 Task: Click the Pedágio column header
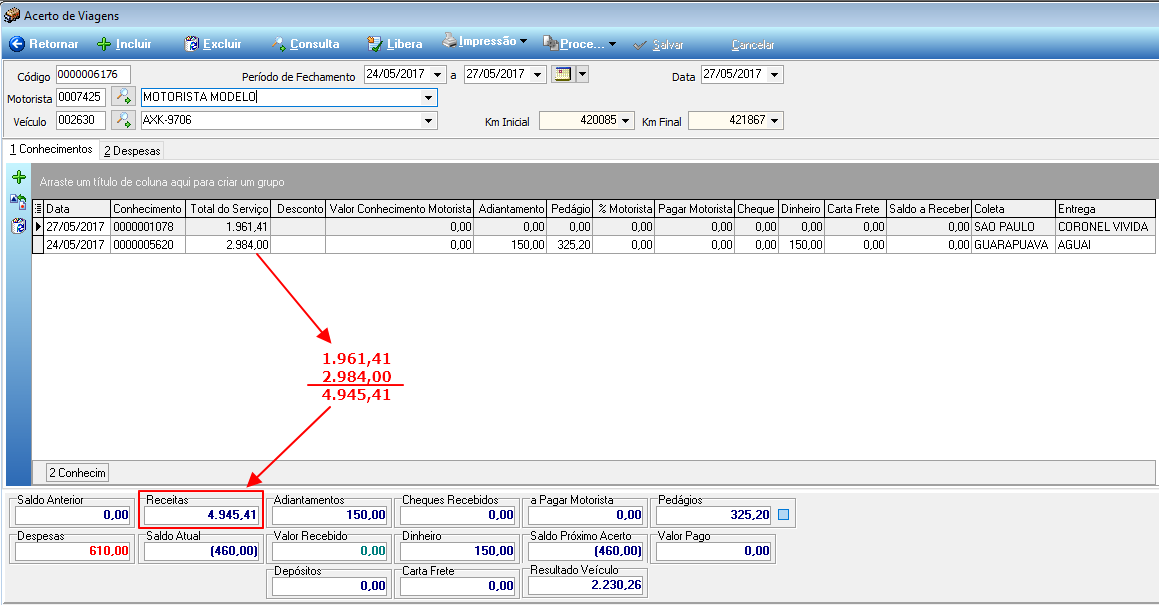(570, 209)
